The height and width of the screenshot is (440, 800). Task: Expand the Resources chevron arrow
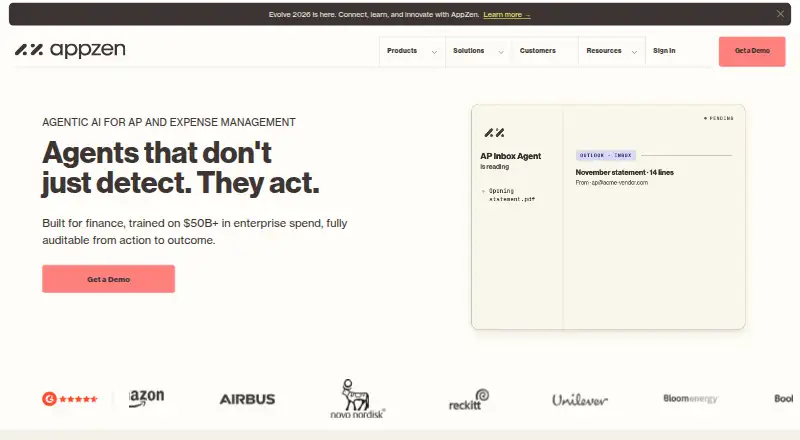click(634, 52)
